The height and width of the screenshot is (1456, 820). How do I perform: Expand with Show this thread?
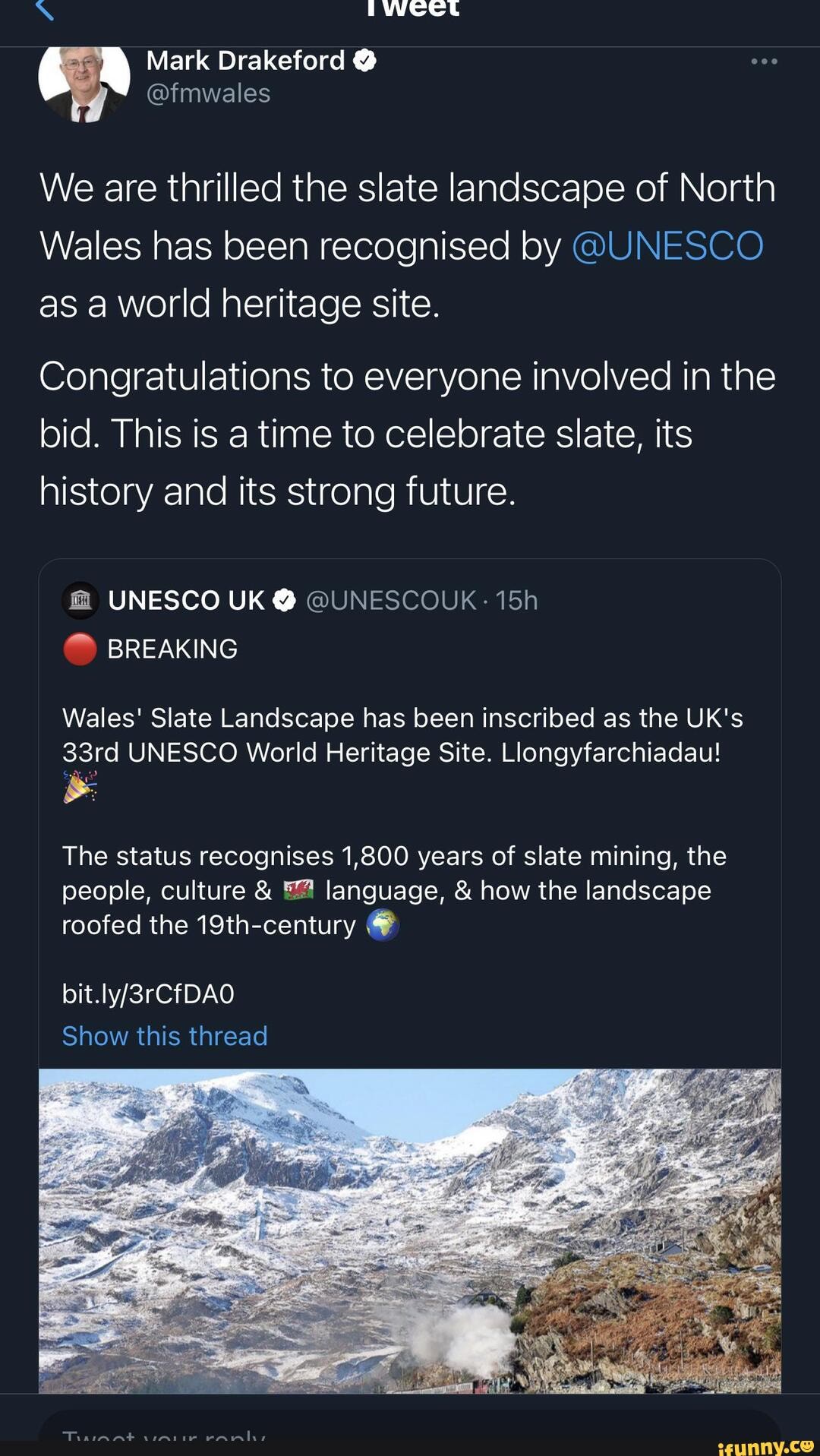165,1036
